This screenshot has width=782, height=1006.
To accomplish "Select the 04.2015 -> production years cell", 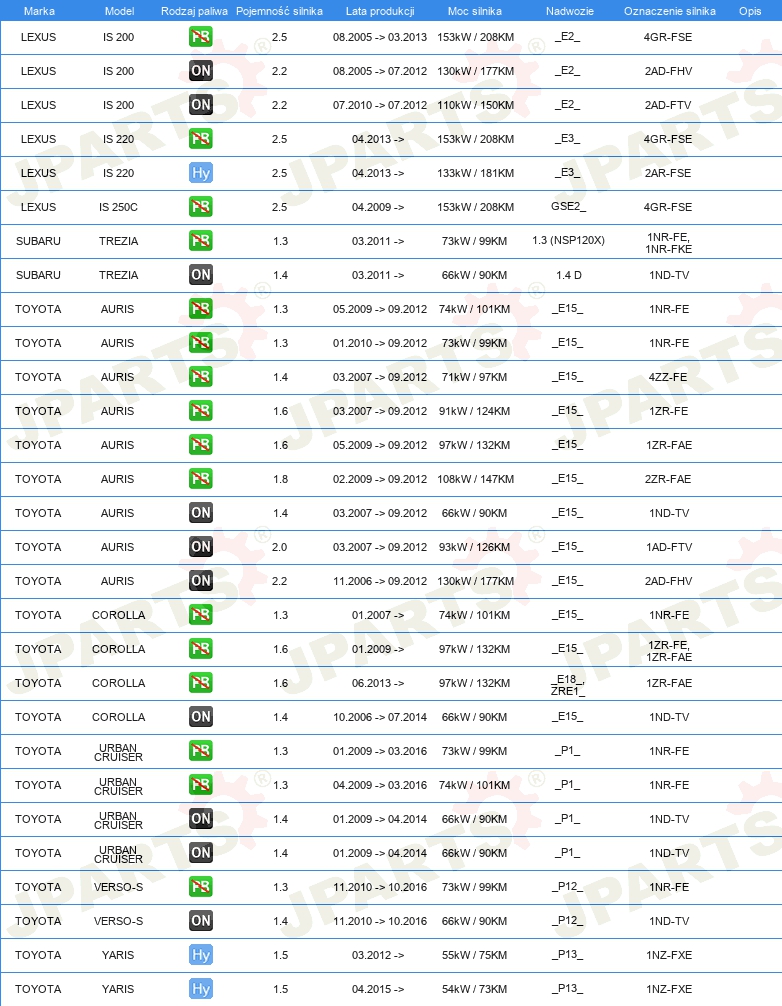I will pos(378,989).
